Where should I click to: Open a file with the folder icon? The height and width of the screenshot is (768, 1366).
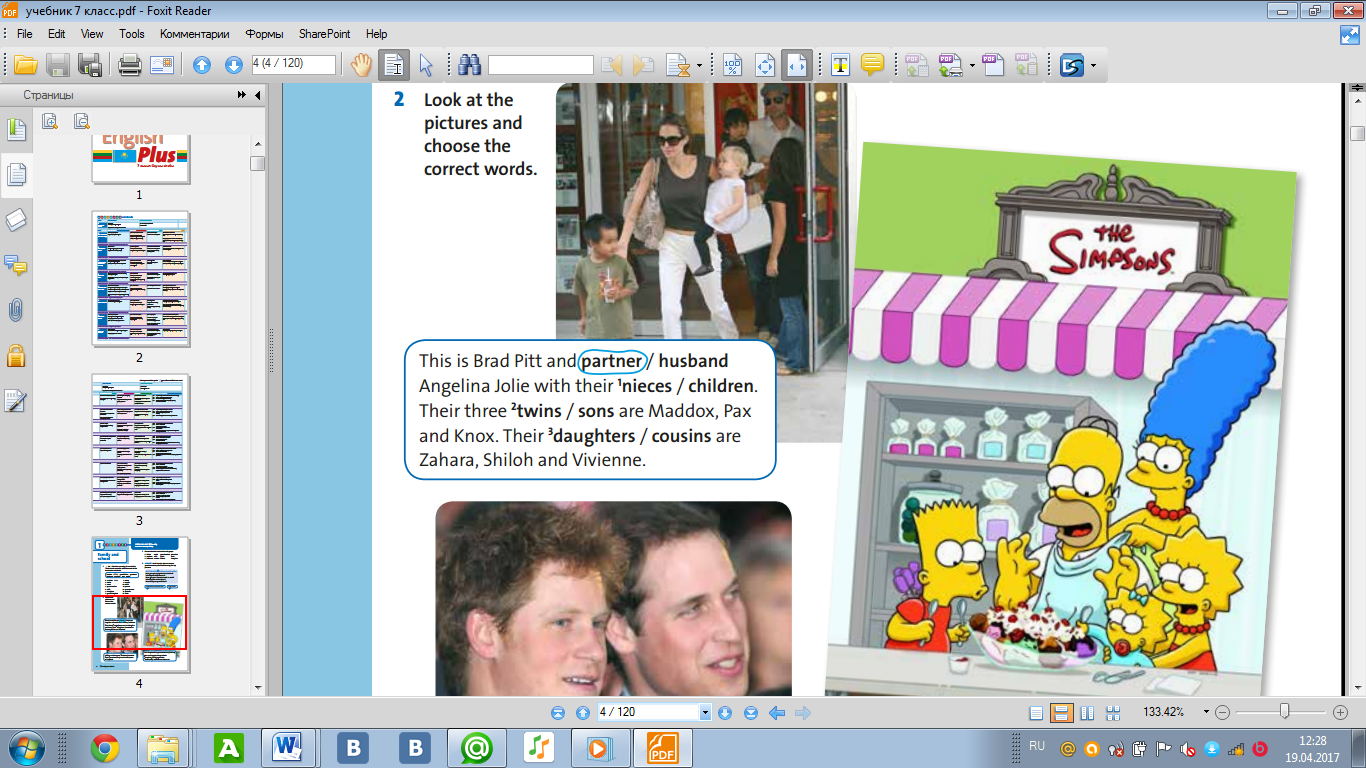[25, 66]
